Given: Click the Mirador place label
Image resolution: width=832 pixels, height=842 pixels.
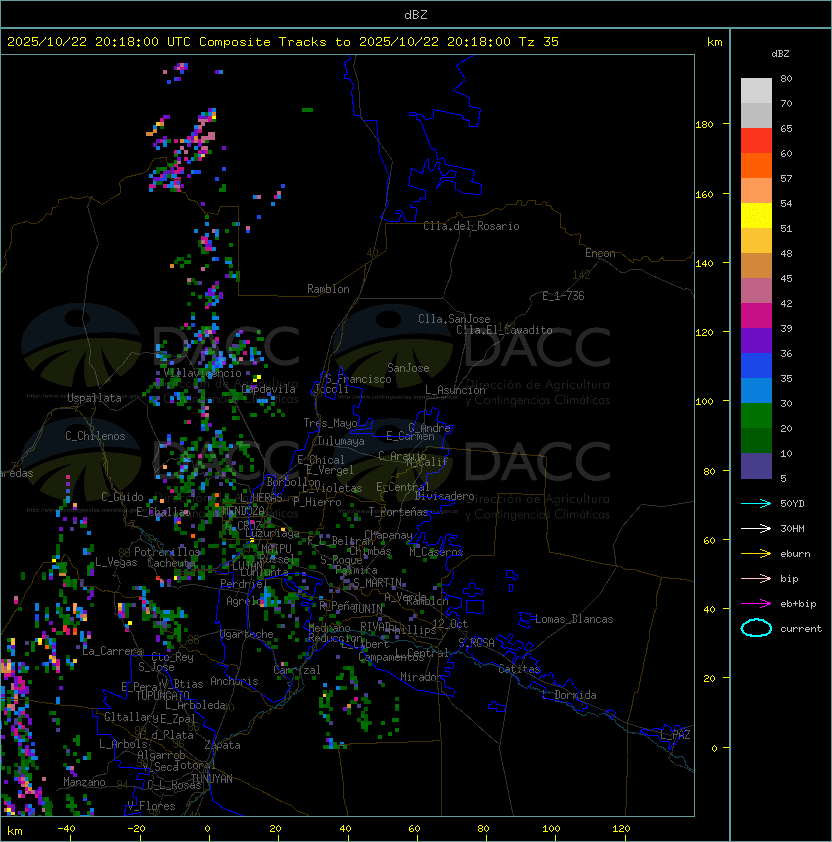Looking at the screenshot, I should pyautogui.click(x=421, y=677).
